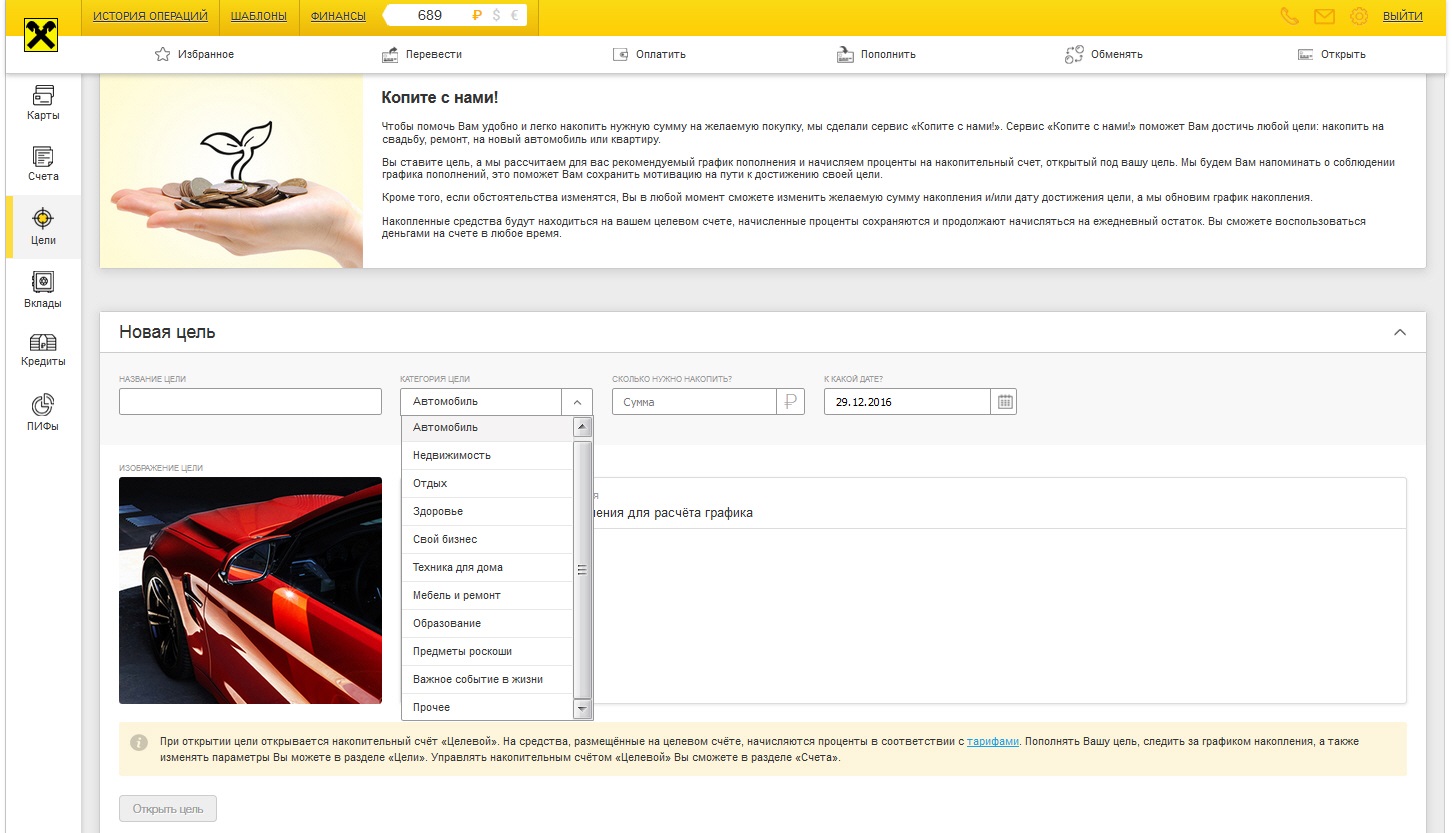The width and height of the screenshot is (1452, 833).
Task: Click the Raiffeisen bank logo
Action: [41, 35]
